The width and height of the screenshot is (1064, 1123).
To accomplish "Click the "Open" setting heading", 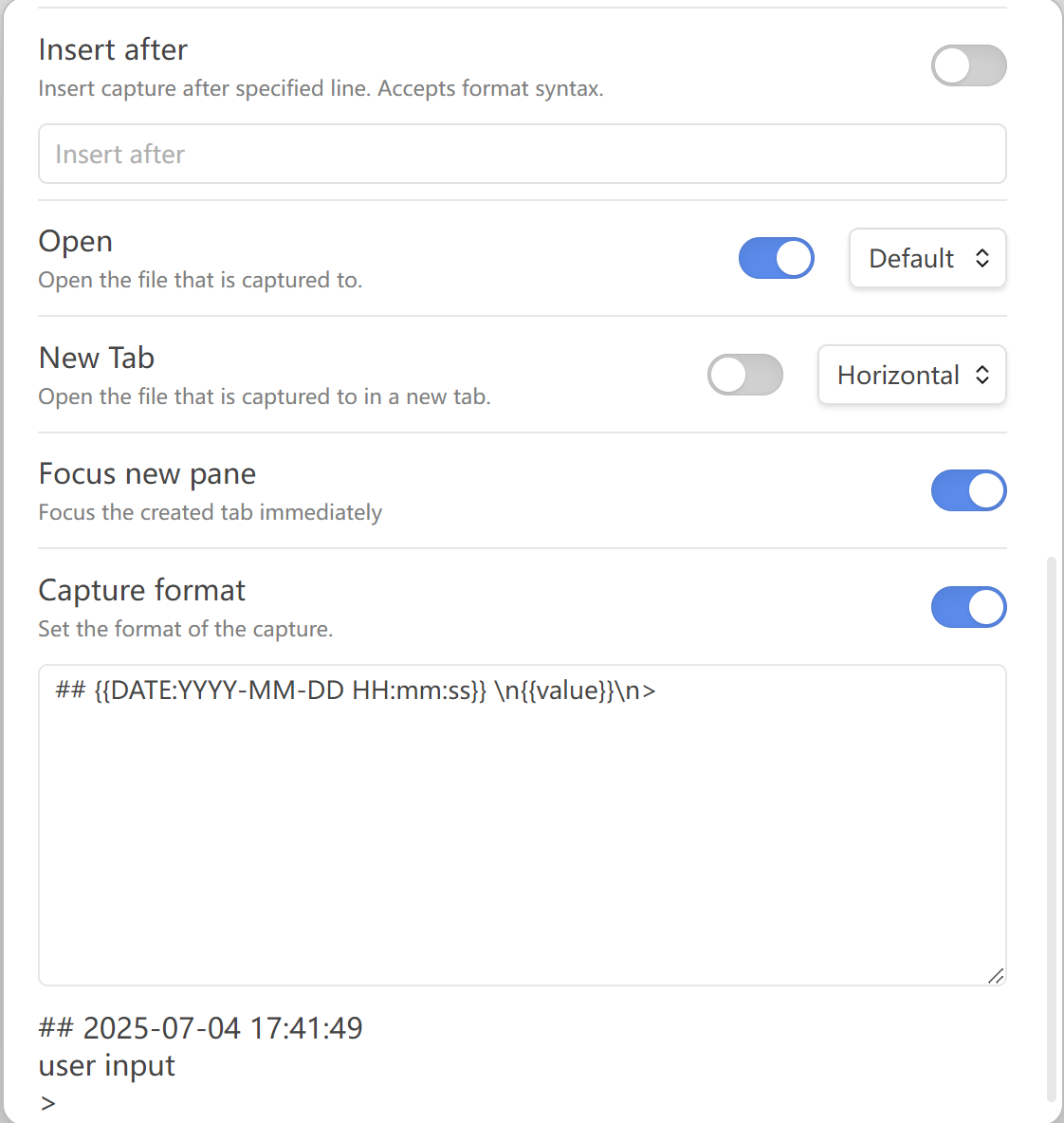I will pyautogui.click(x=76, y=242).
